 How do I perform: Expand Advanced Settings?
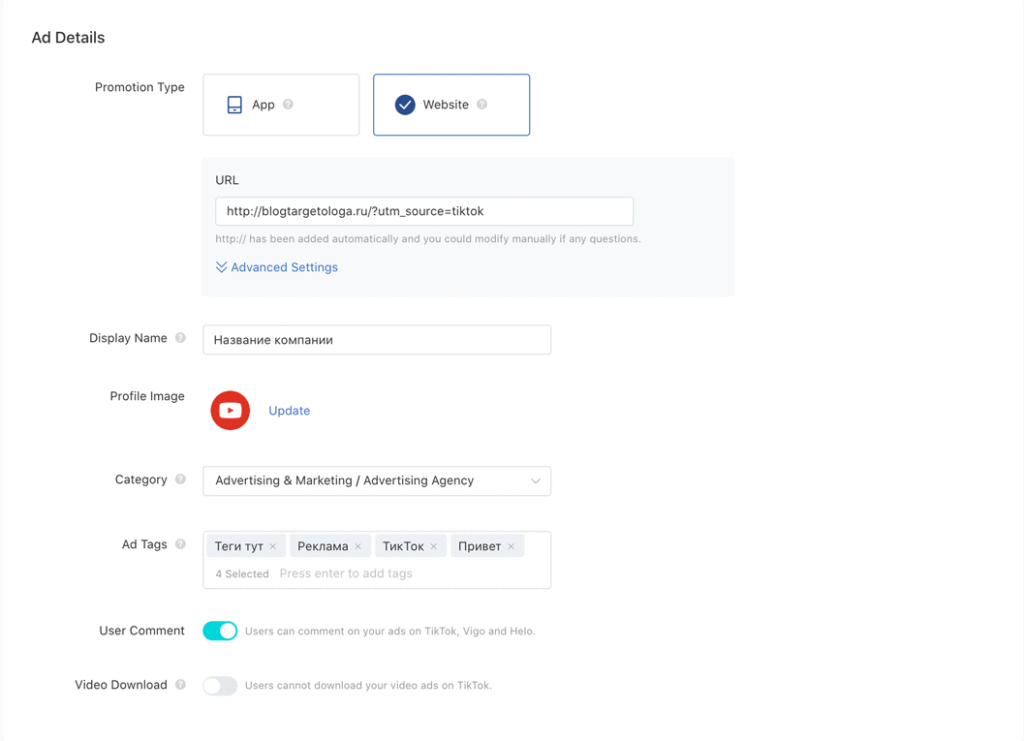[277, 268]
